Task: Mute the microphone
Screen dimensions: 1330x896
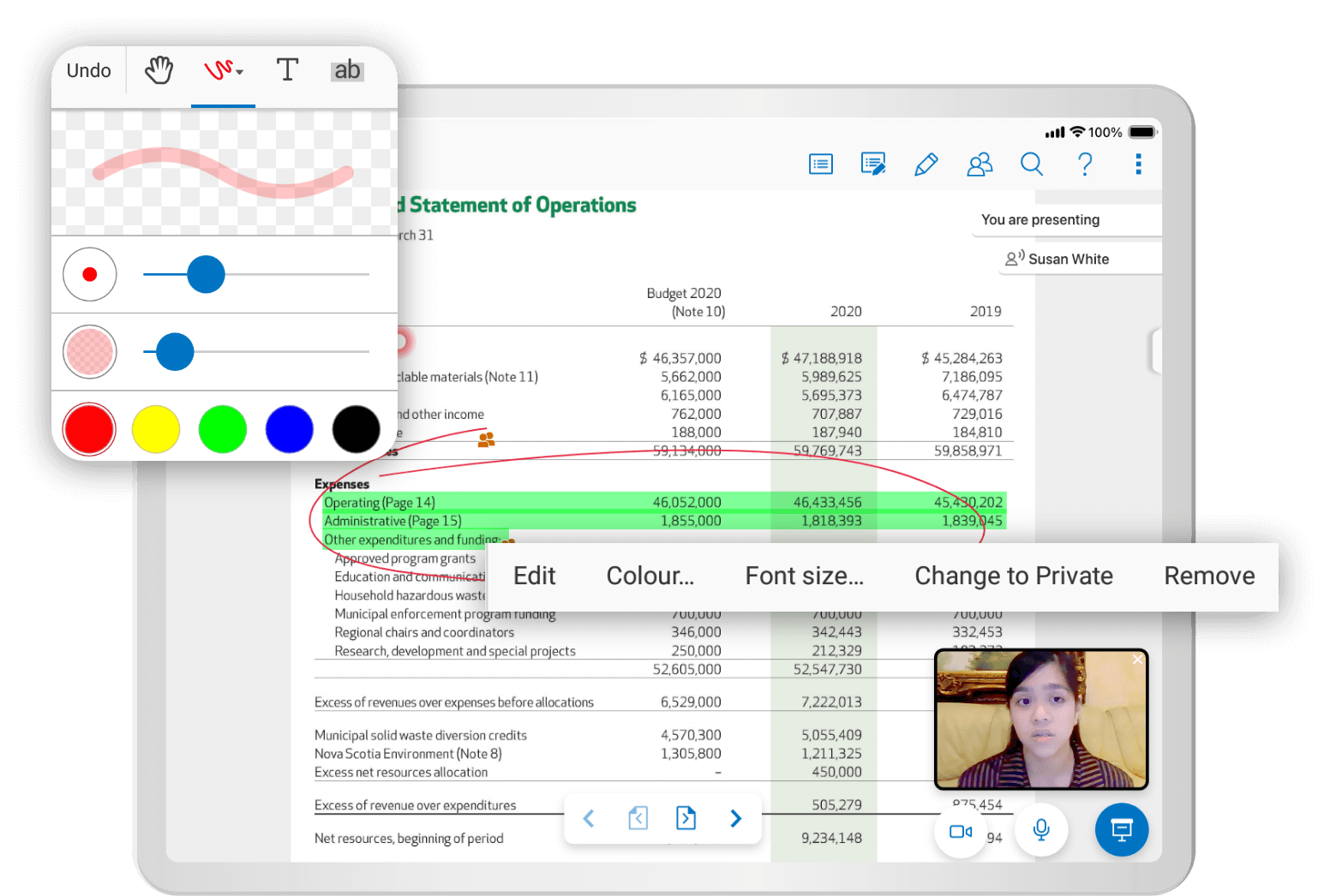Action: click(x=1040, y=829)
